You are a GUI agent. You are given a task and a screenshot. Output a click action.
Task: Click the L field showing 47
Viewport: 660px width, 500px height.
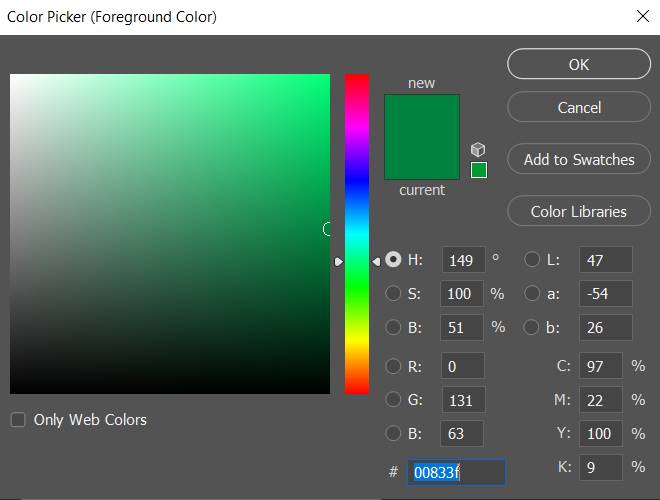point(605,260)
